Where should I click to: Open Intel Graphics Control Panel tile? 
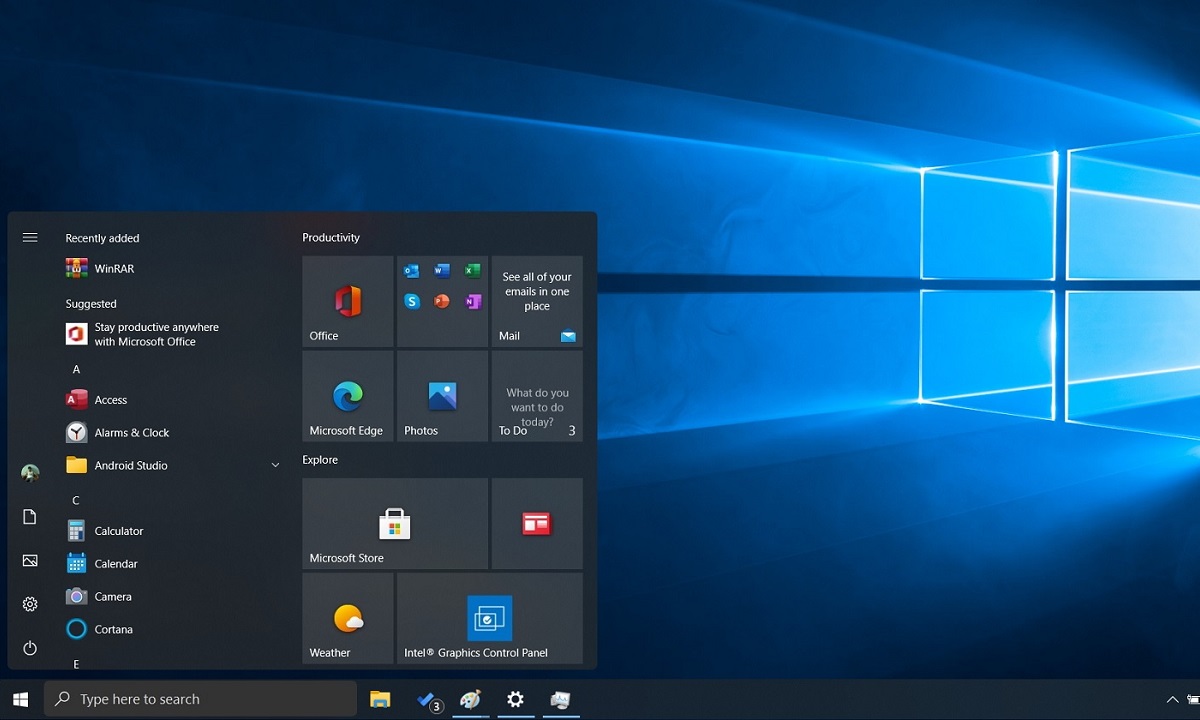(x=489, y=617)
